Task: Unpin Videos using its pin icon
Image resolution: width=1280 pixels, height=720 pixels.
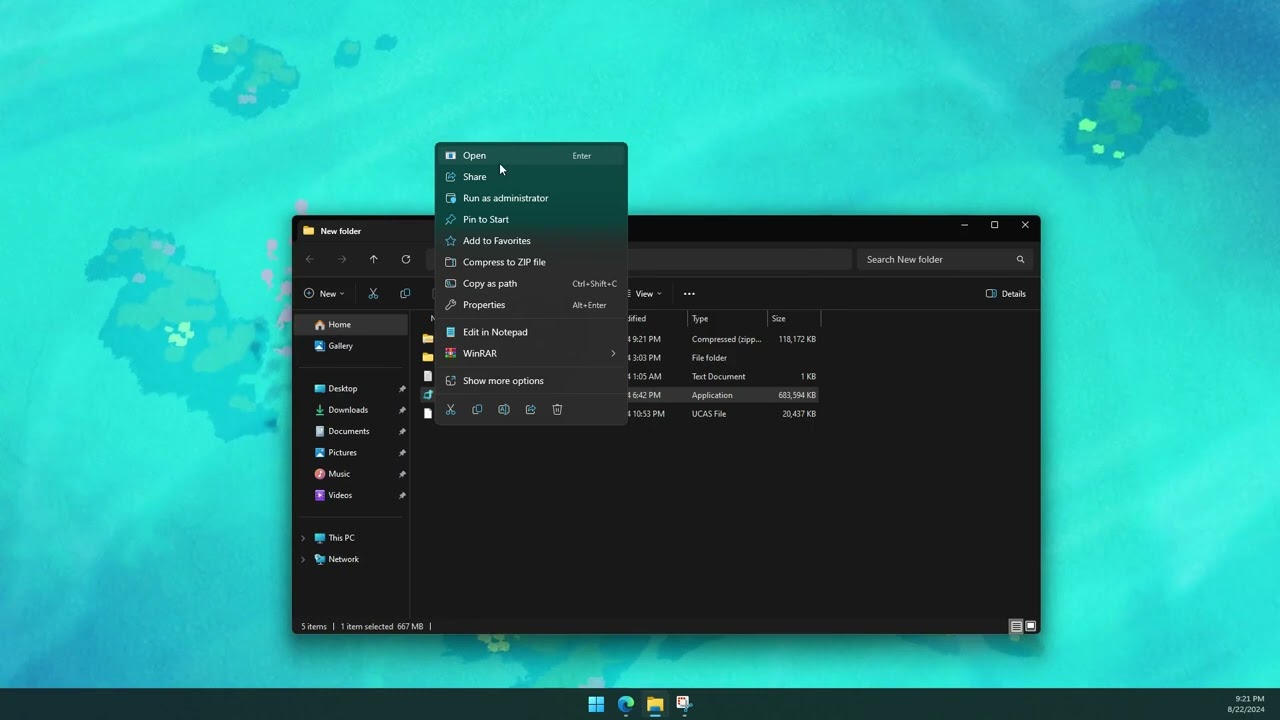Action: (x=402, y=495)
